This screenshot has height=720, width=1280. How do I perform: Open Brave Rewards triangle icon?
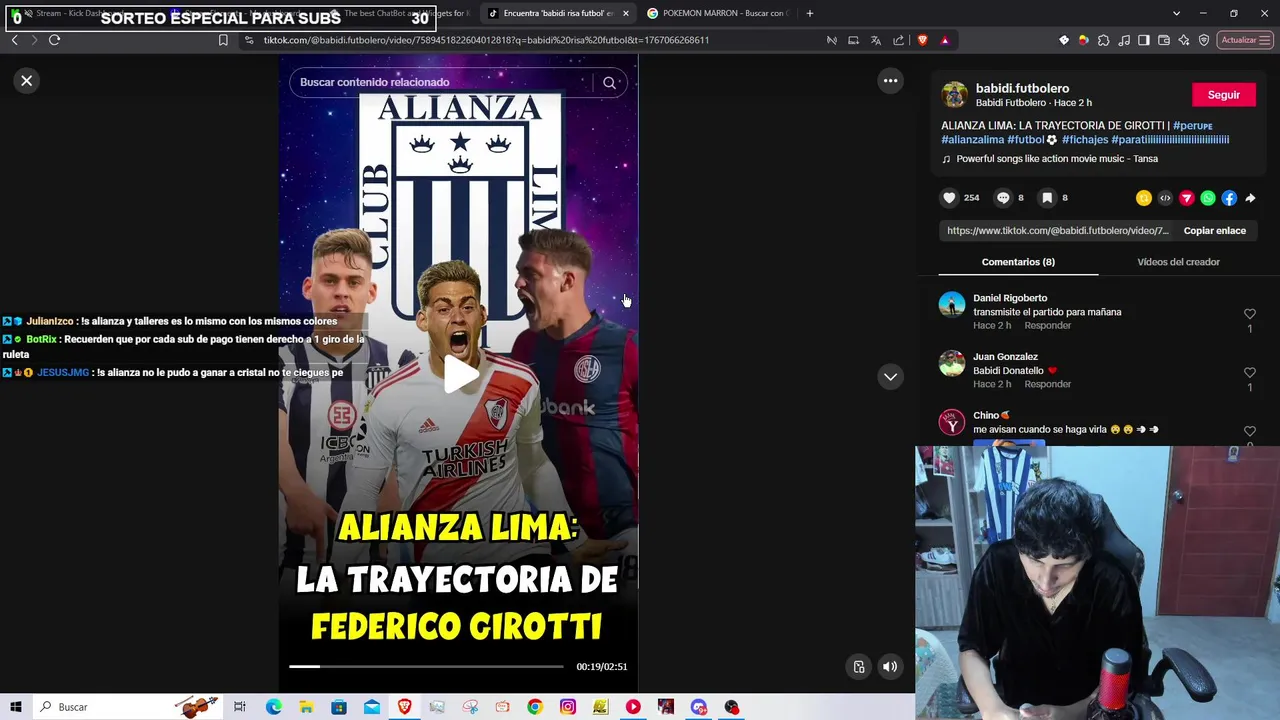(945, 40)
